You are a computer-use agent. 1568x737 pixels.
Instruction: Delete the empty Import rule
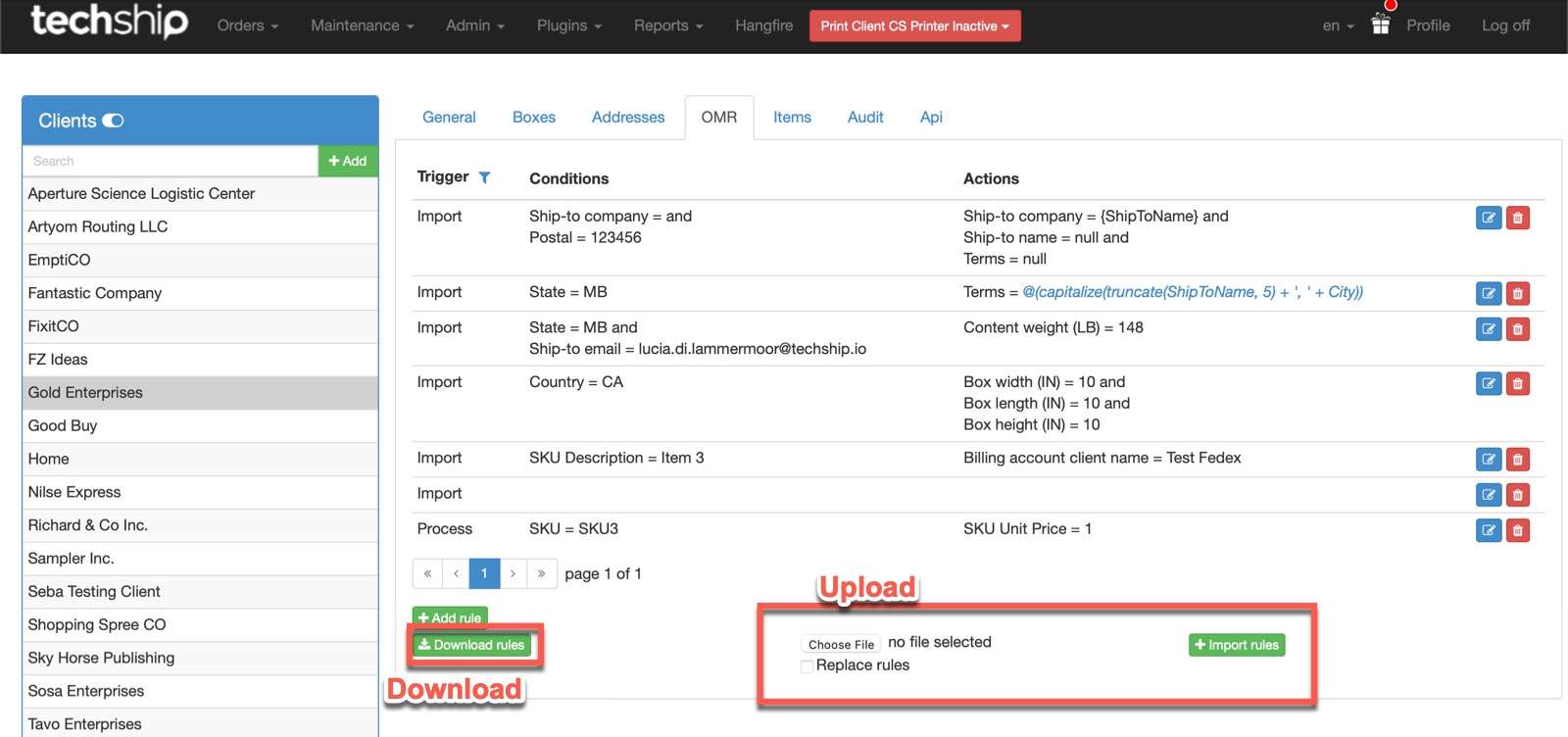coord(1517,495)
